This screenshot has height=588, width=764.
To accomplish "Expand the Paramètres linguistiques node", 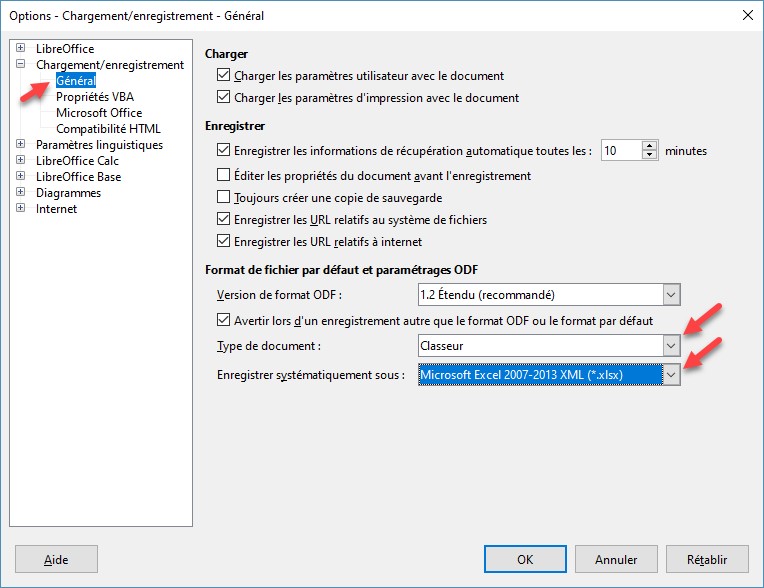I will 21,145.
